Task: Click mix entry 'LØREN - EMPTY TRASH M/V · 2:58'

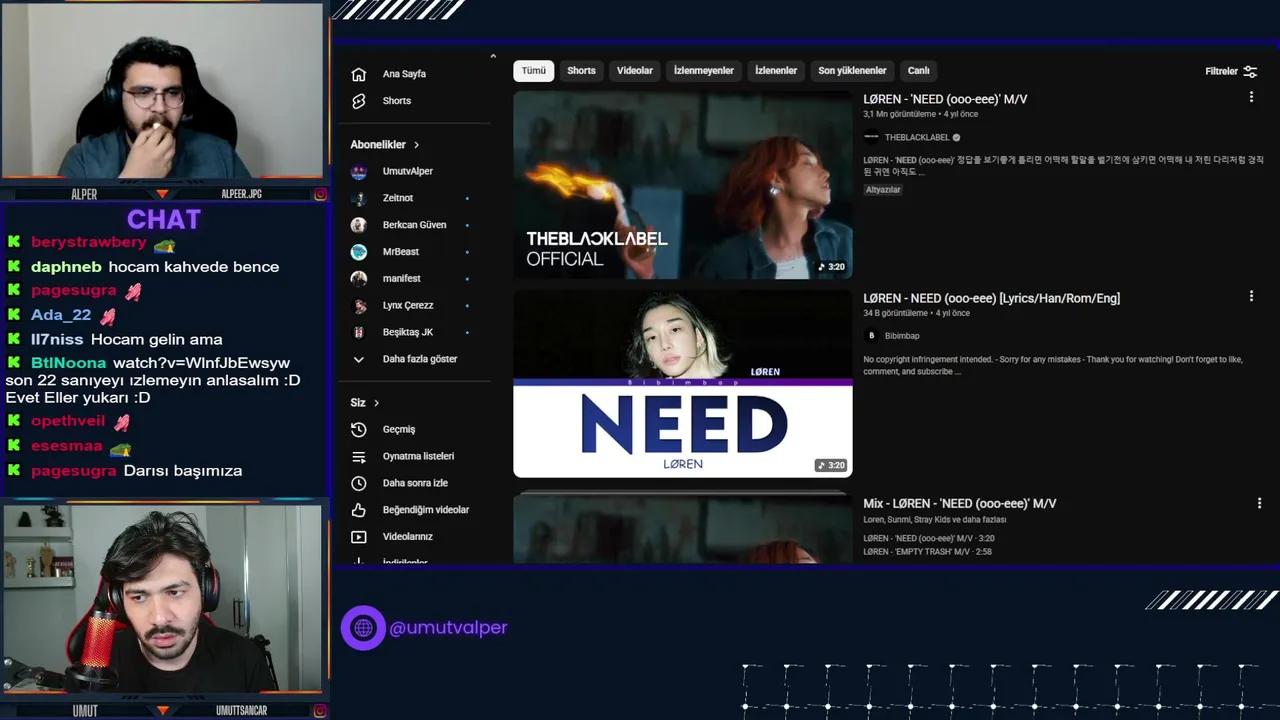Action: (927, 552)
